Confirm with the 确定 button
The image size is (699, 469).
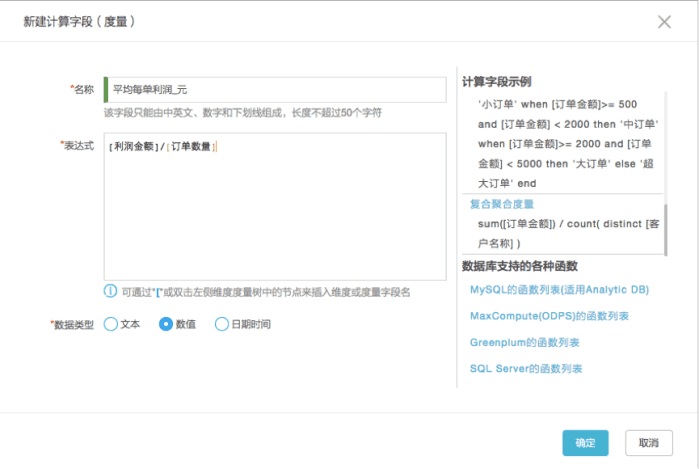(585, 443)
